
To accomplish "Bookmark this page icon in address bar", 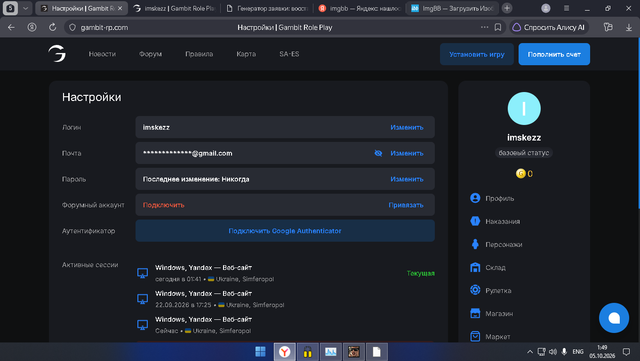I will (498, 27).
